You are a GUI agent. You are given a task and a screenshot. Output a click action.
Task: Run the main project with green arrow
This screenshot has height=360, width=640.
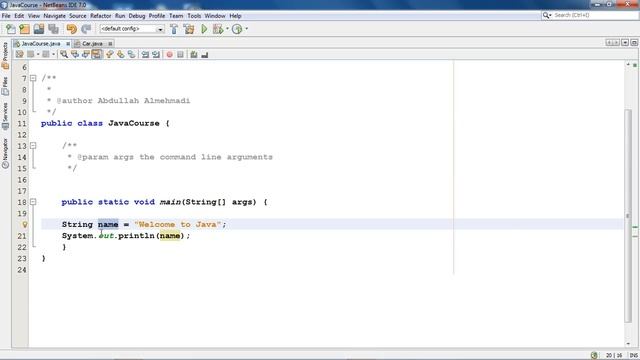(x=204, y=29)
